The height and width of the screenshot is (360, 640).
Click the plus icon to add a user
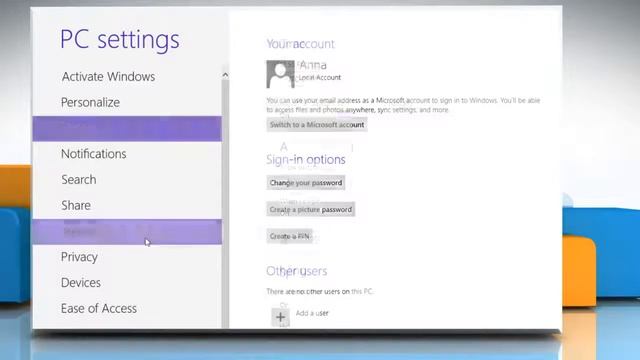click(x=280, y=317)
